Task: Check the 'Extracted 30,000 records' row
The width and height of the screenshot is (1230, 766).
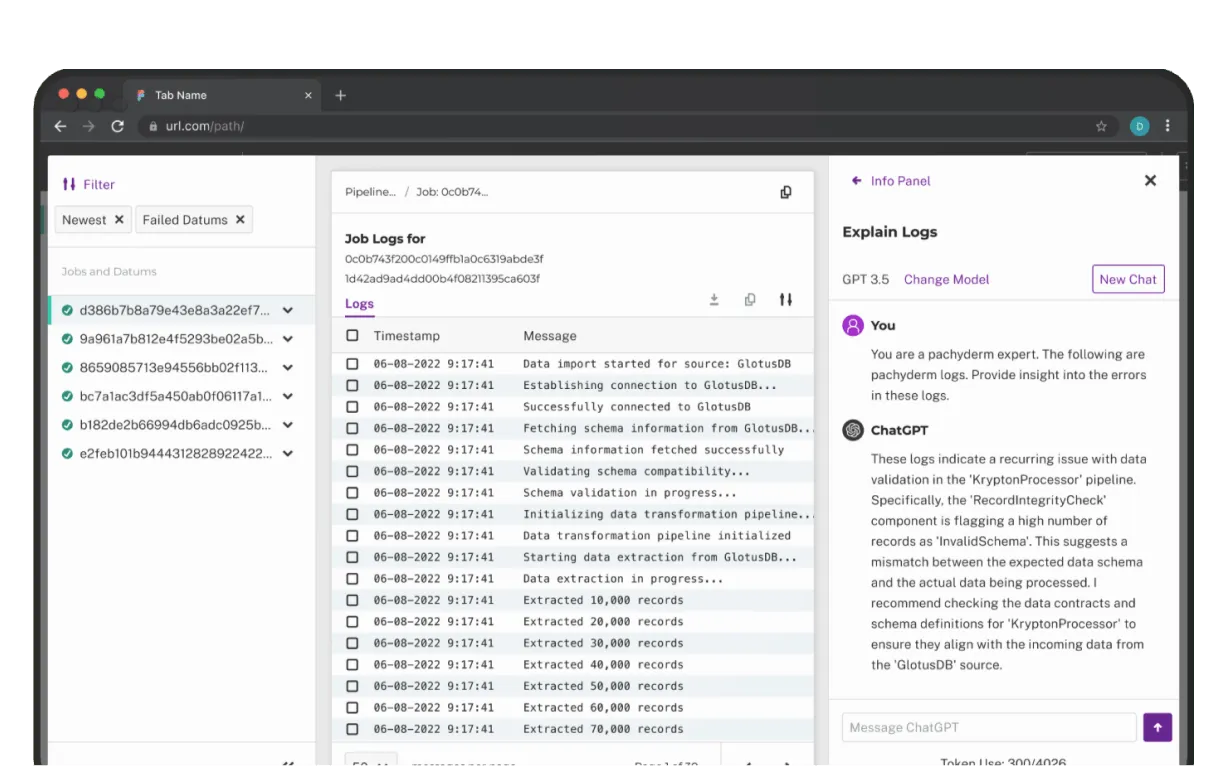Action: (352, 643)
